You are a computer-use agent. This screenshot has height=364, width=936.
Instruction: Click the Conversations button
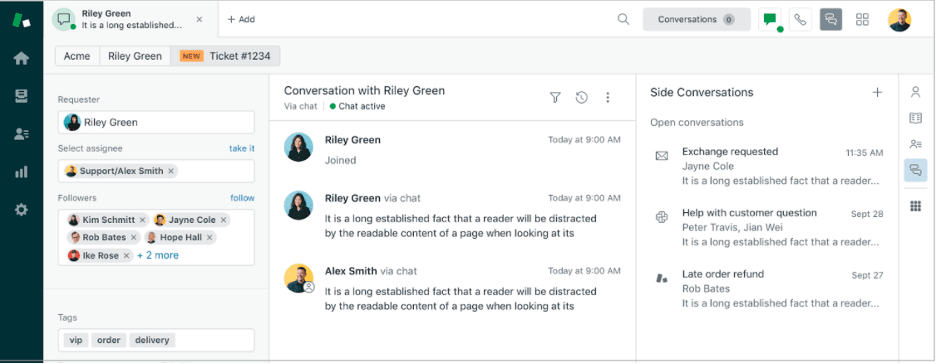pyautogui.click(x=697, y=20)
